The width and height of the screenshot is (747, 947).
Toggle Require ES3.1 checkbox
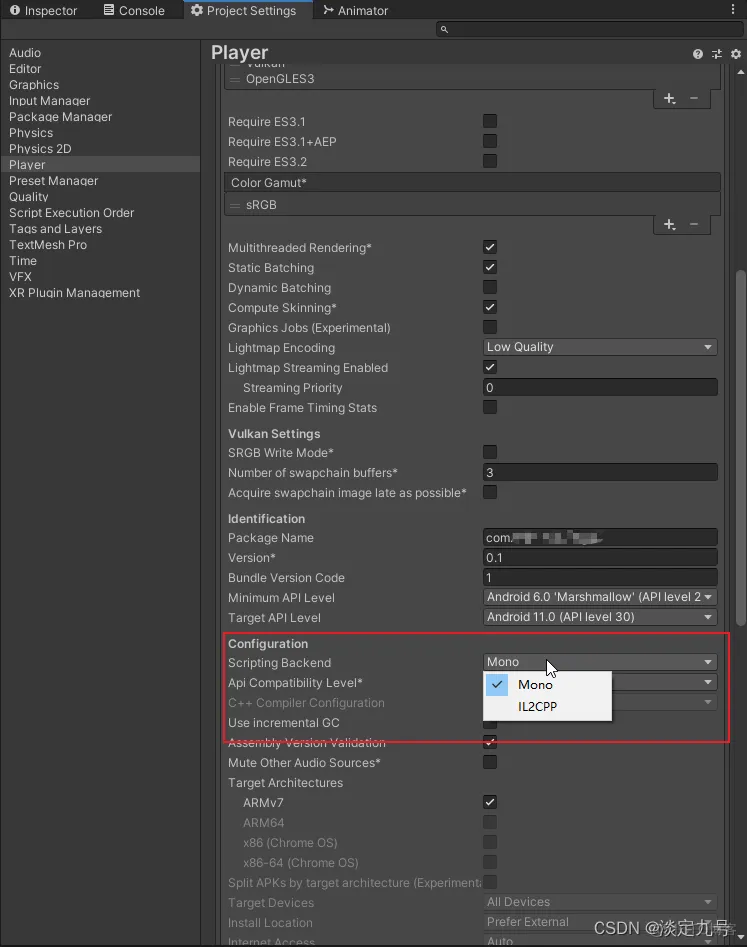(490, 121)
